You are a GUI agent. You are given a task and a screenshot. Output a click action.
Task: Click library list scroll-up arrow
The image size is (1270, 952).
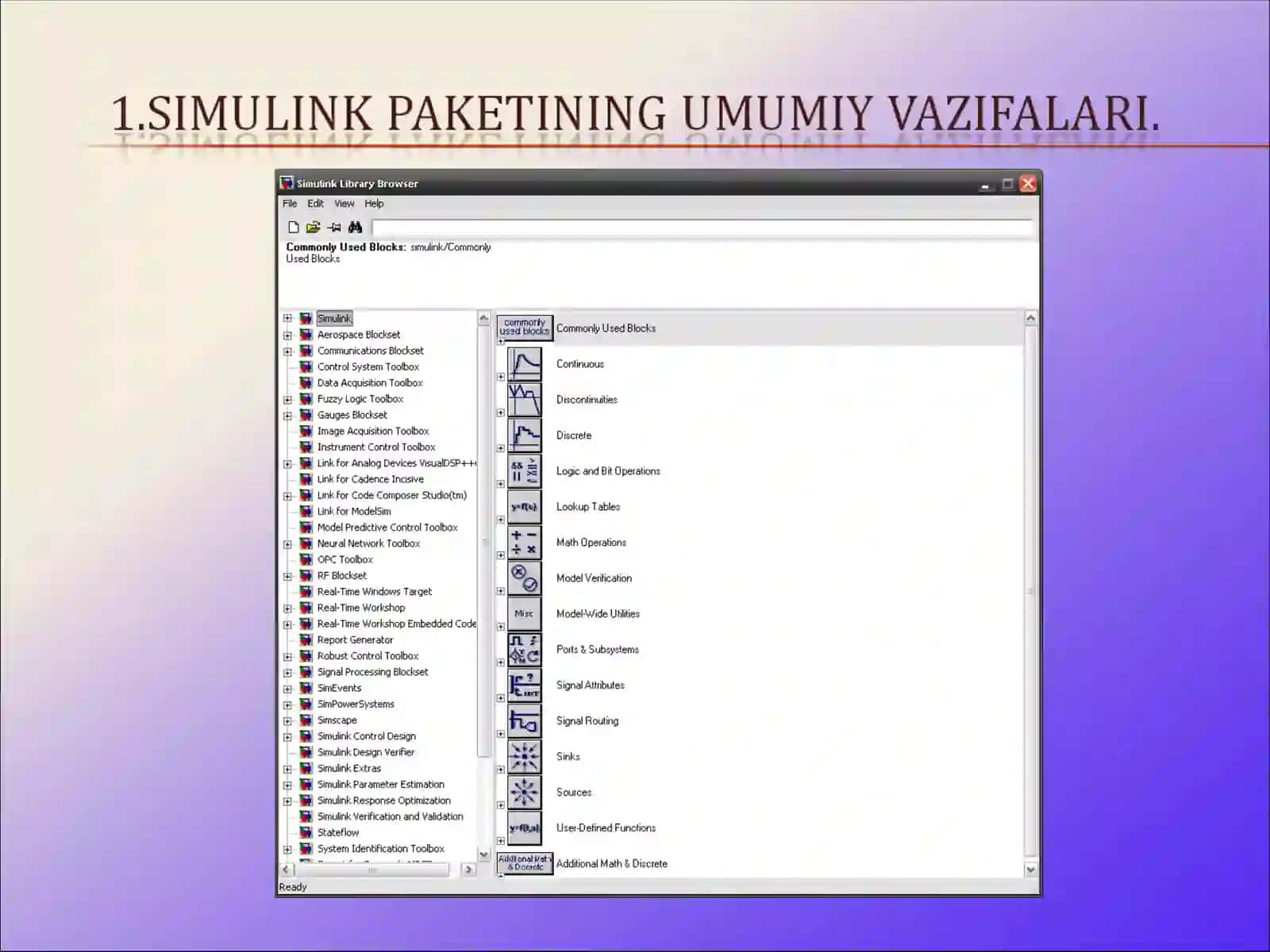[1030, 318]
